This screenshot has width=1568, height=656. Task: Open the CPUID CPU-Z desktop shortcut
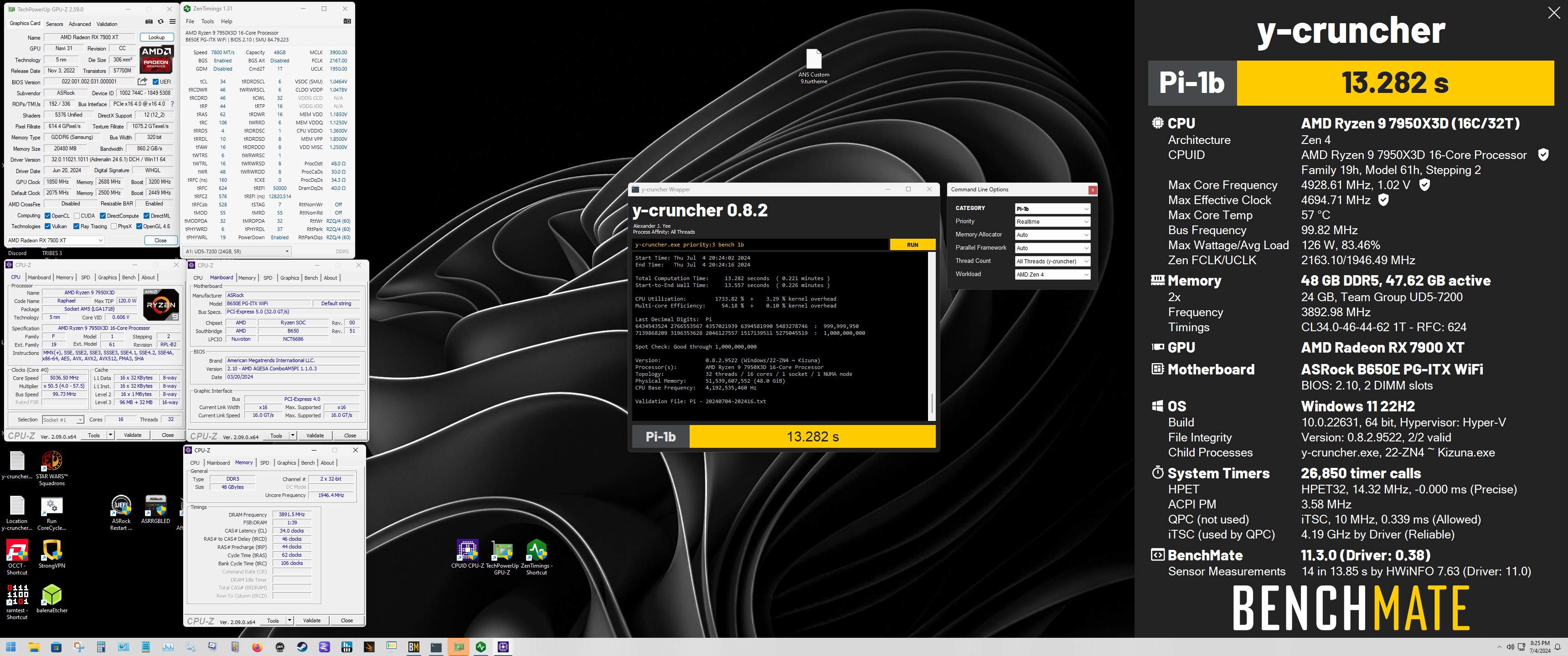tap(468, 554)
